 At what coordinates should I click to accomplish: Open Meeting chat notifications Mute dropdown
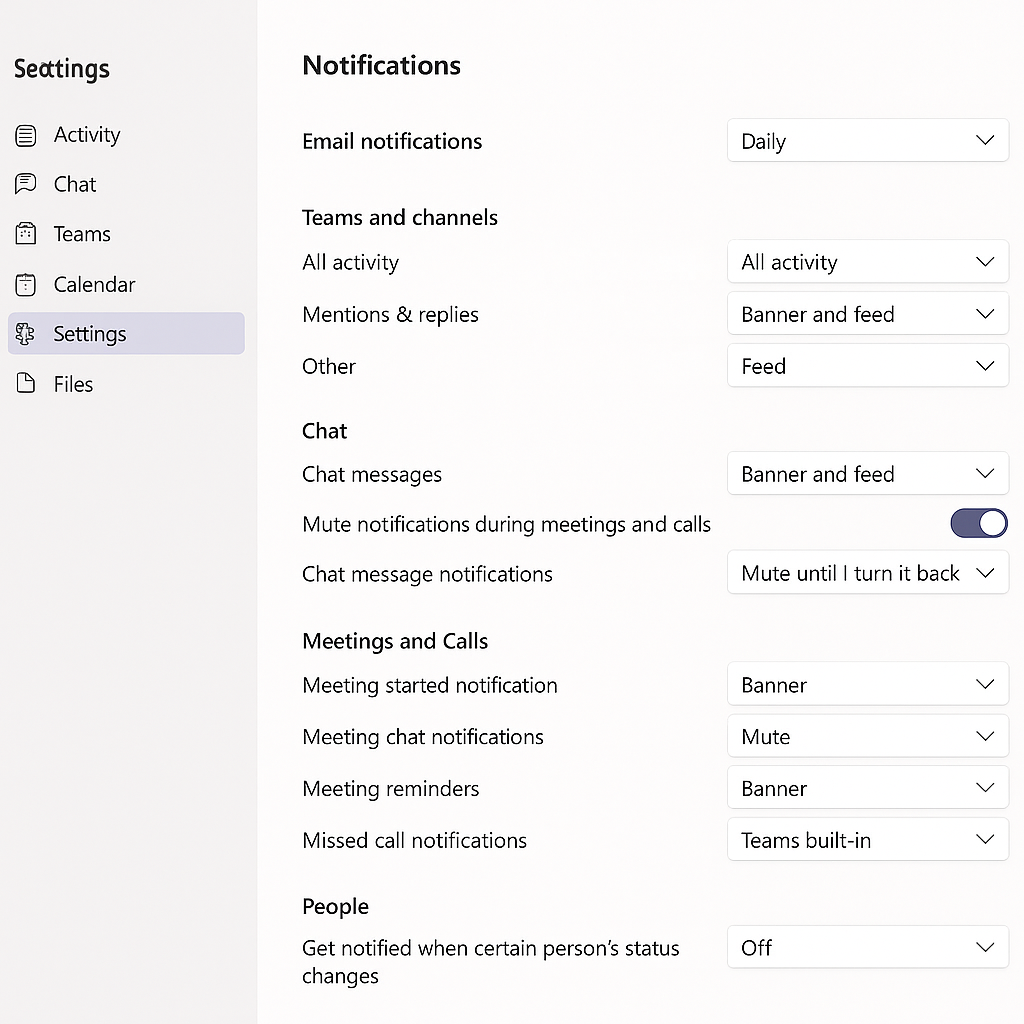868,736
